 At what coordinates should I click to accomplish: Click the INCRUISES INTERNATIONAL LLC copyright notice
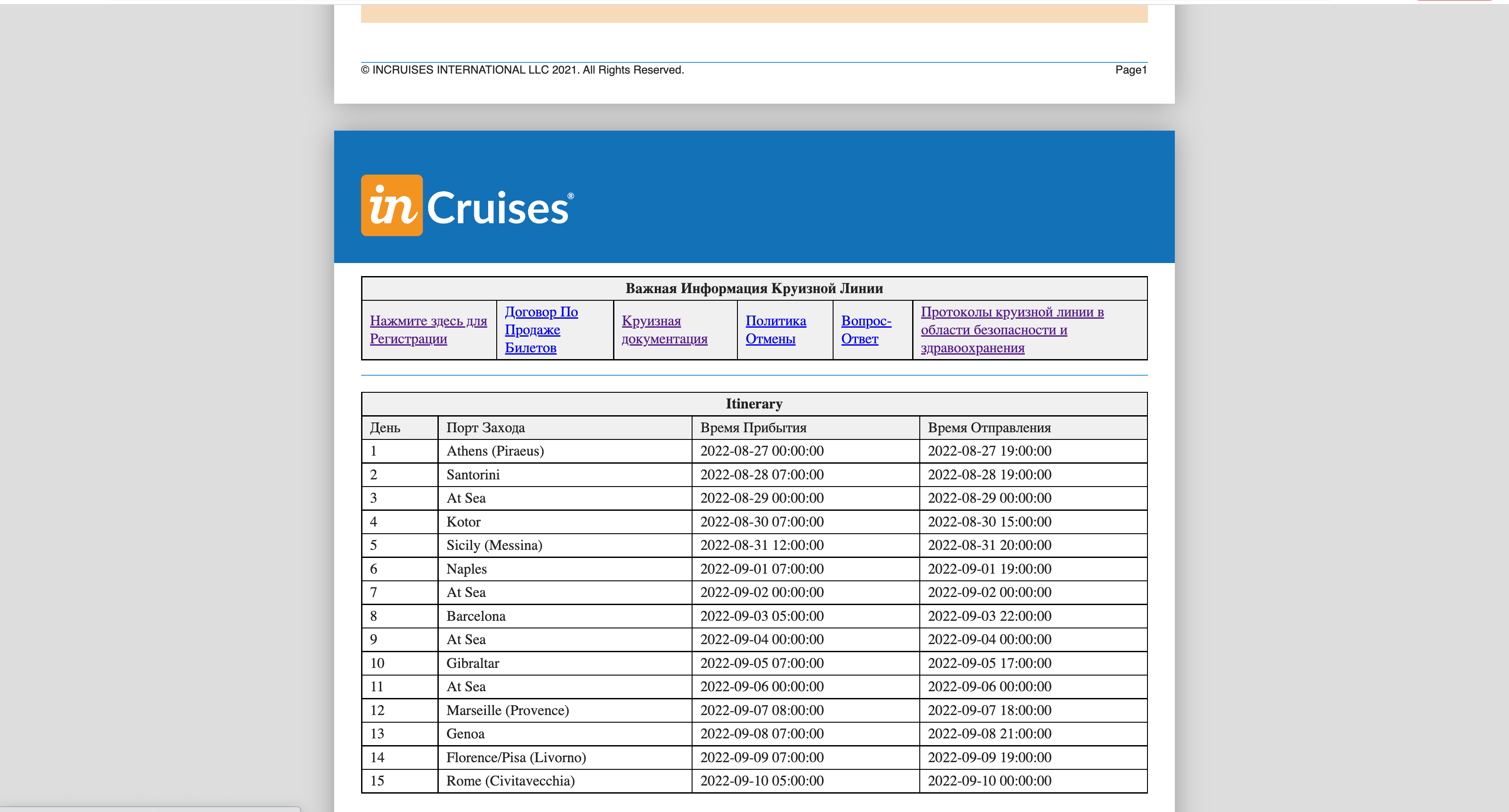(522, 70)
